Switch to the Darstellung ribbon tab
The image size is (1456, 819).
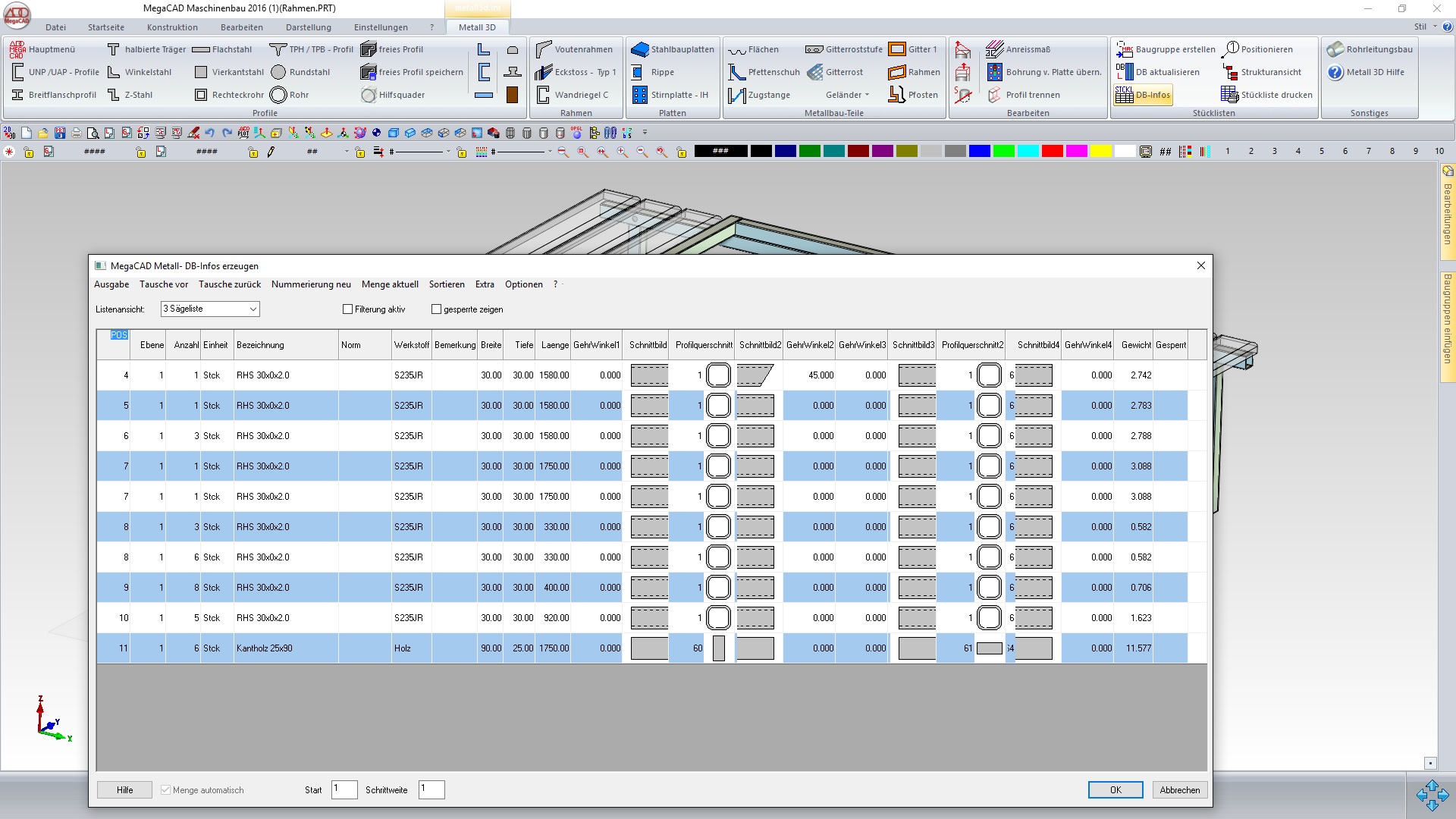coord(309,27)
